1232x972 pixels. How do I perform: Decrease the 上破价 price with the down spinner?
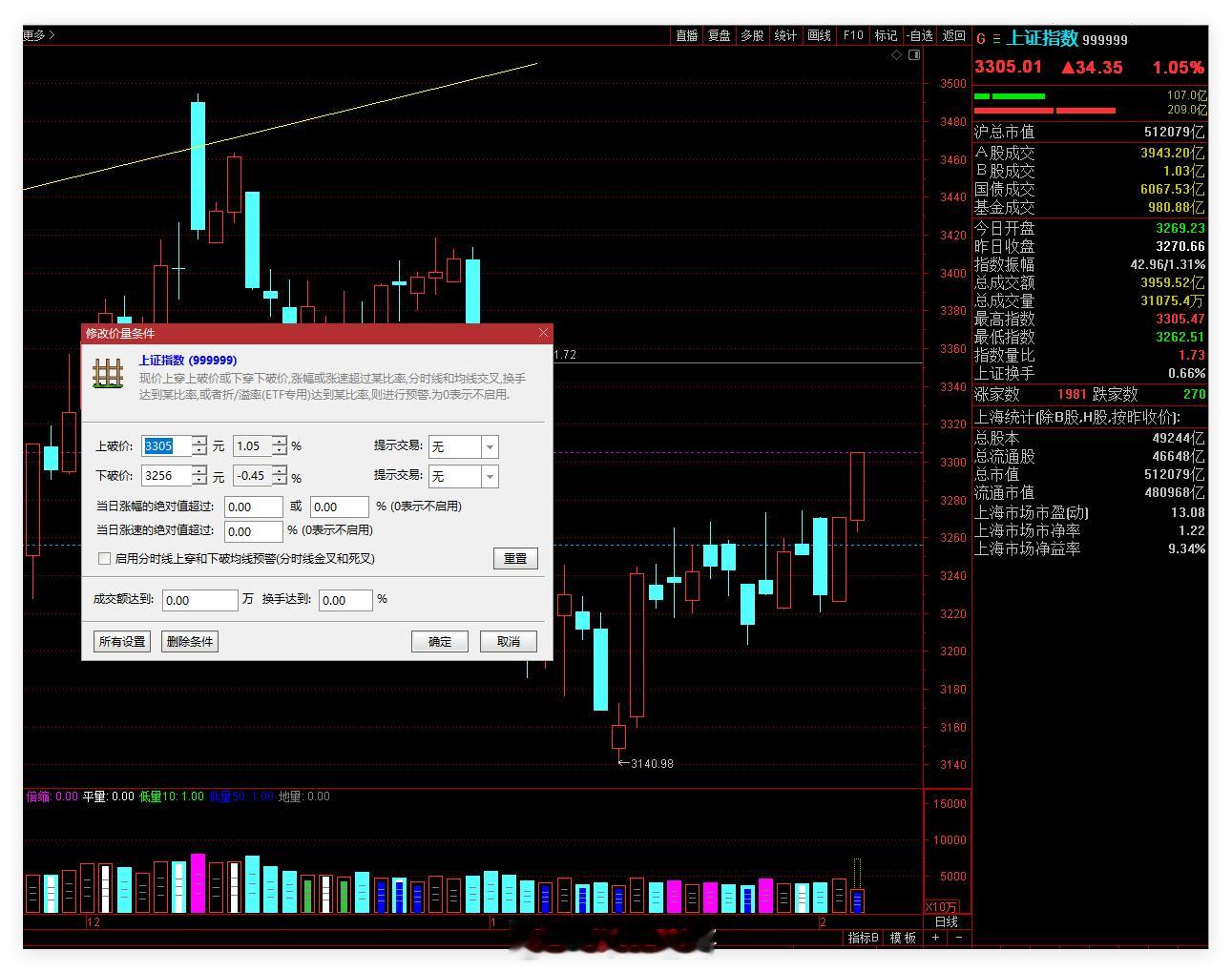[198, 451]
